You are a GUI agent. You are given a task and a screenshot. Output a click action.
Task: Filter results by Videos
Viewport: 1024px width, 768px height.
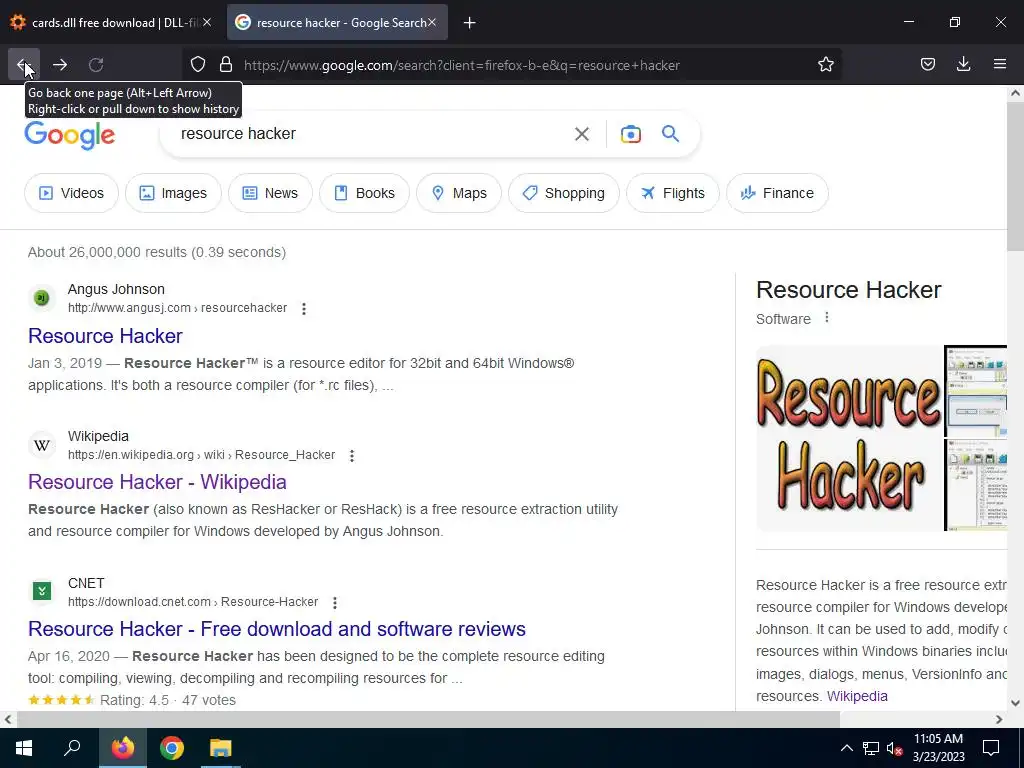pyautogui.click(x=71, y=193)
